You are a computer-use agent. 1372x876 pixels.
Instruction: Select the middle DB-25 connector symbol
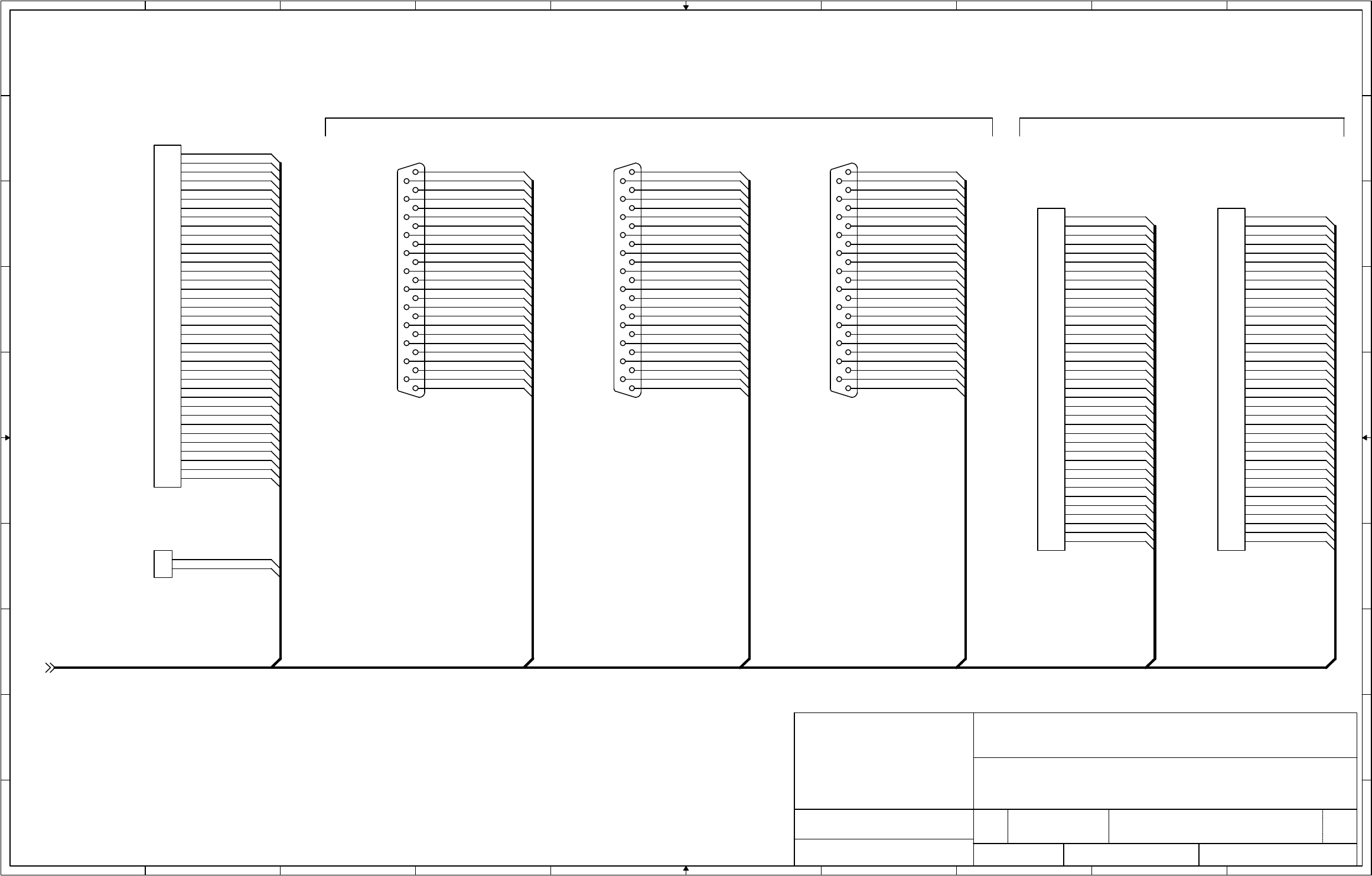627,280
